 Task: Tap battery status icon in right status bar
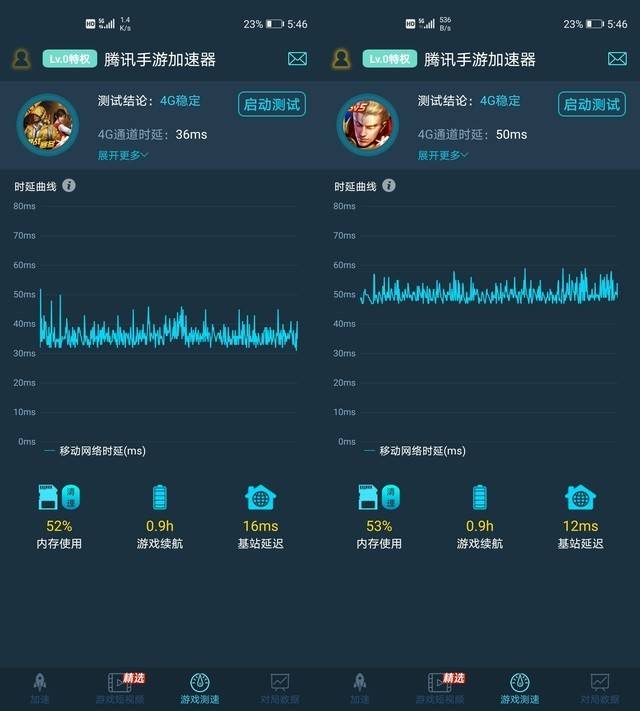(595, 24)
